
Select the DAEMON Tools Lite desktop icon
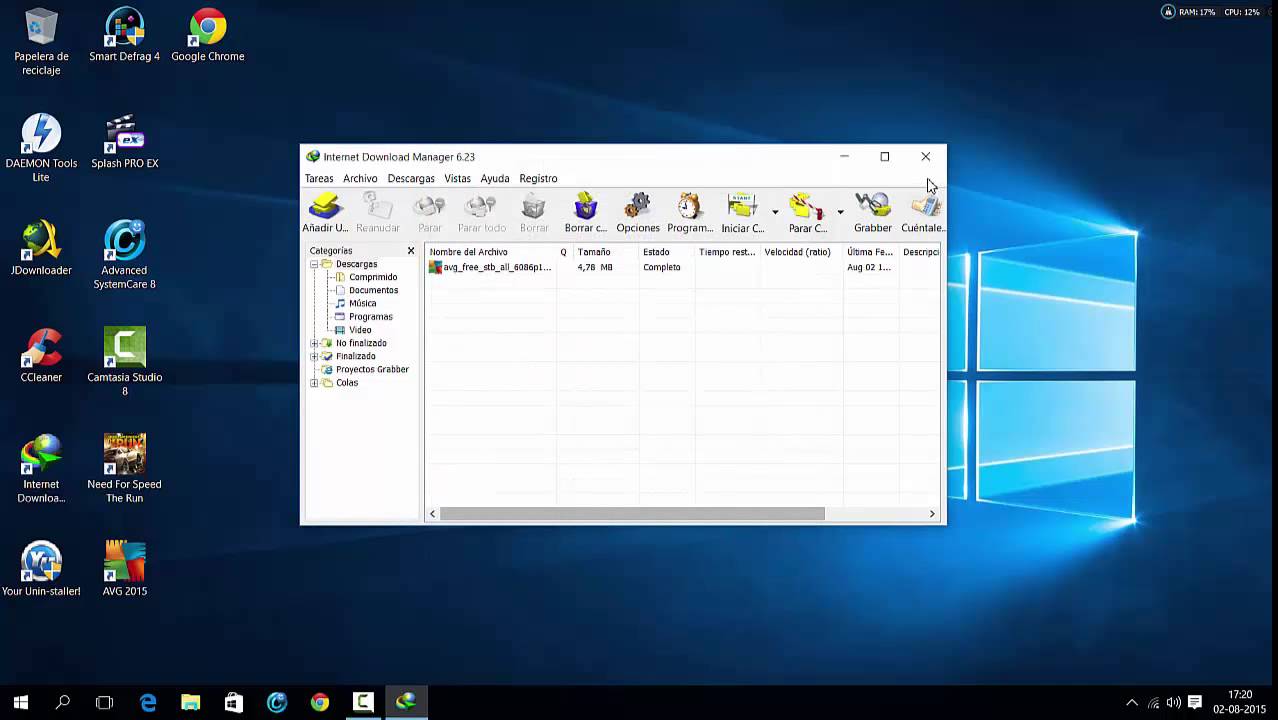pos(41,148)
